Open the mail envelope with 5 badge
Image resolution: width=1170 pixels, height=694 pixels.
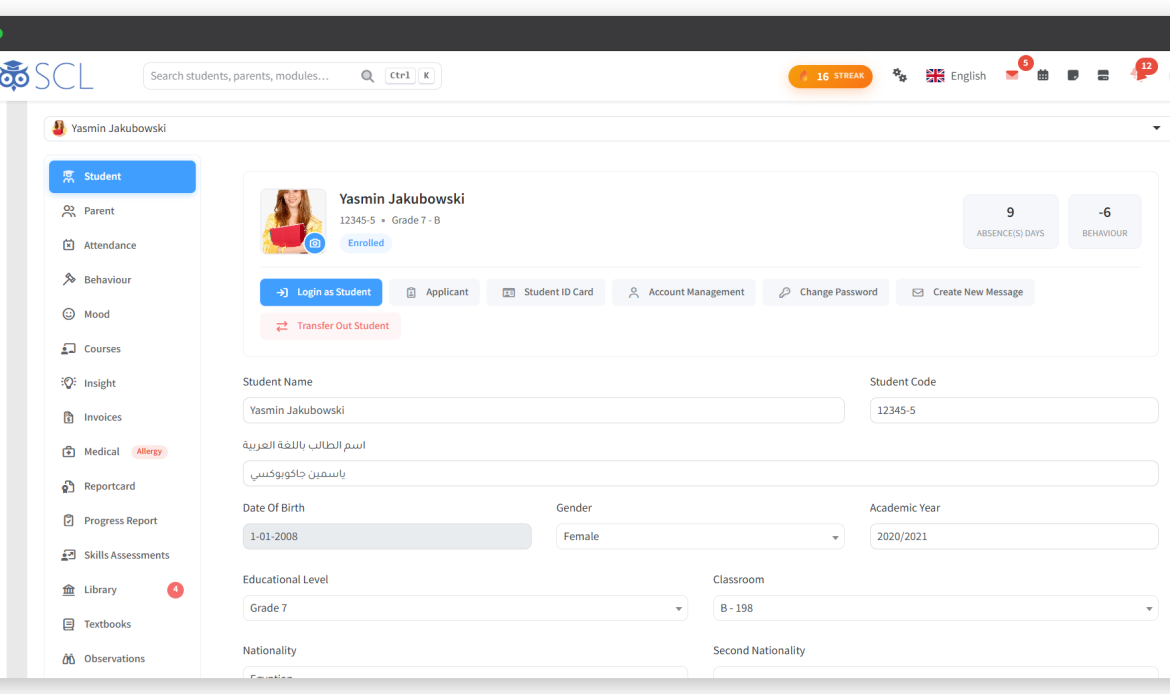pos(1013,75)
